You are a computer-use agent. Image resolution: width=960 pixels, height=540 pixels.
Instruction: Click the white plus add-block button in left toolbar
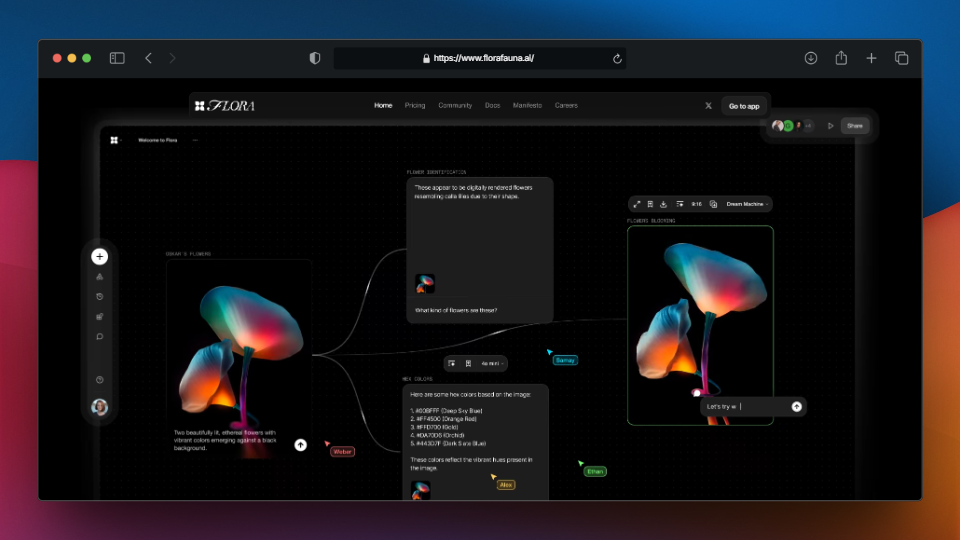pos(100,257)
